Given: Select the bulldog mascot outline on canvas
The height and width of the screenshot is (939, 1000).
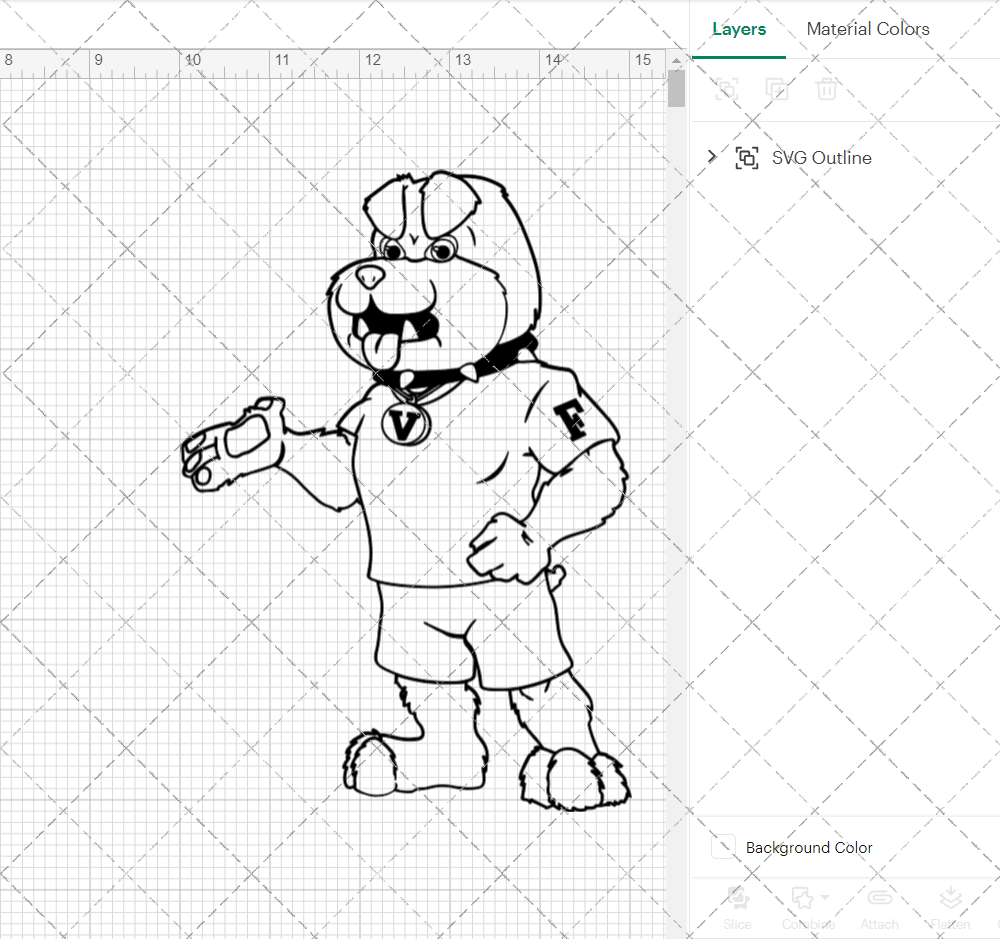Looking at the screenshot, I should coord(406,491).
